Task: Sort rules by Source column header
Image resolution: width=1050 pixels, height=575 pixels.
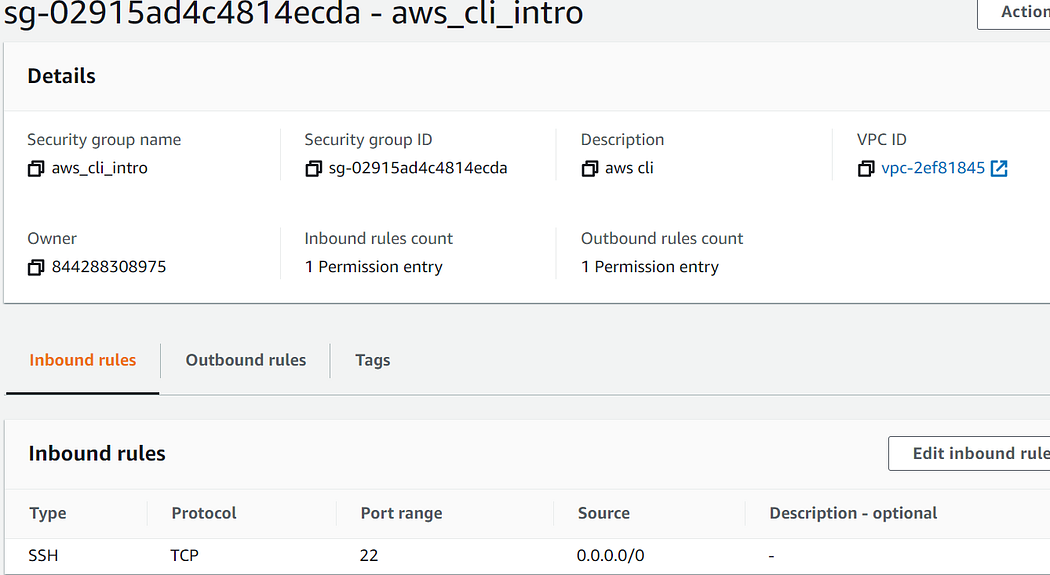Action: click(604, 513)
